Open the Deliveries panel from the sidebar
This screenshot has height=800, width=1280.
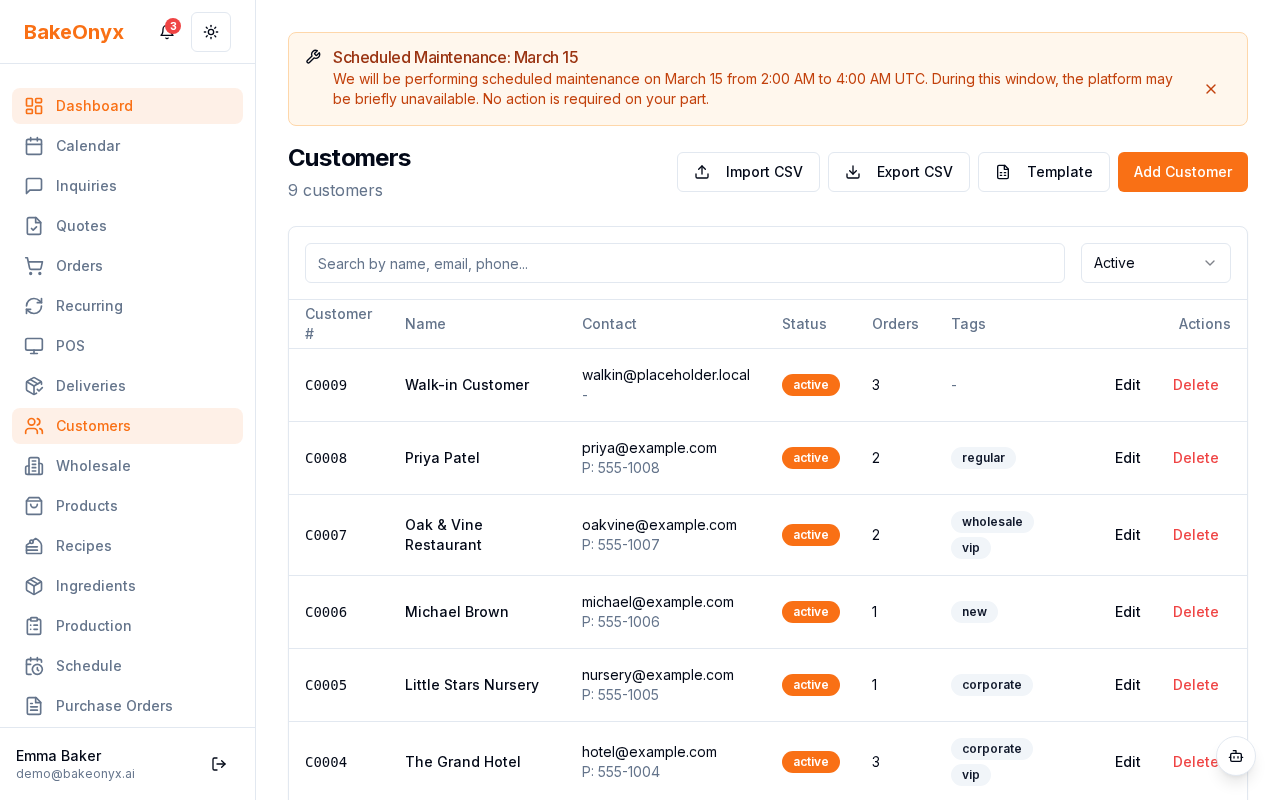(90, 386)
